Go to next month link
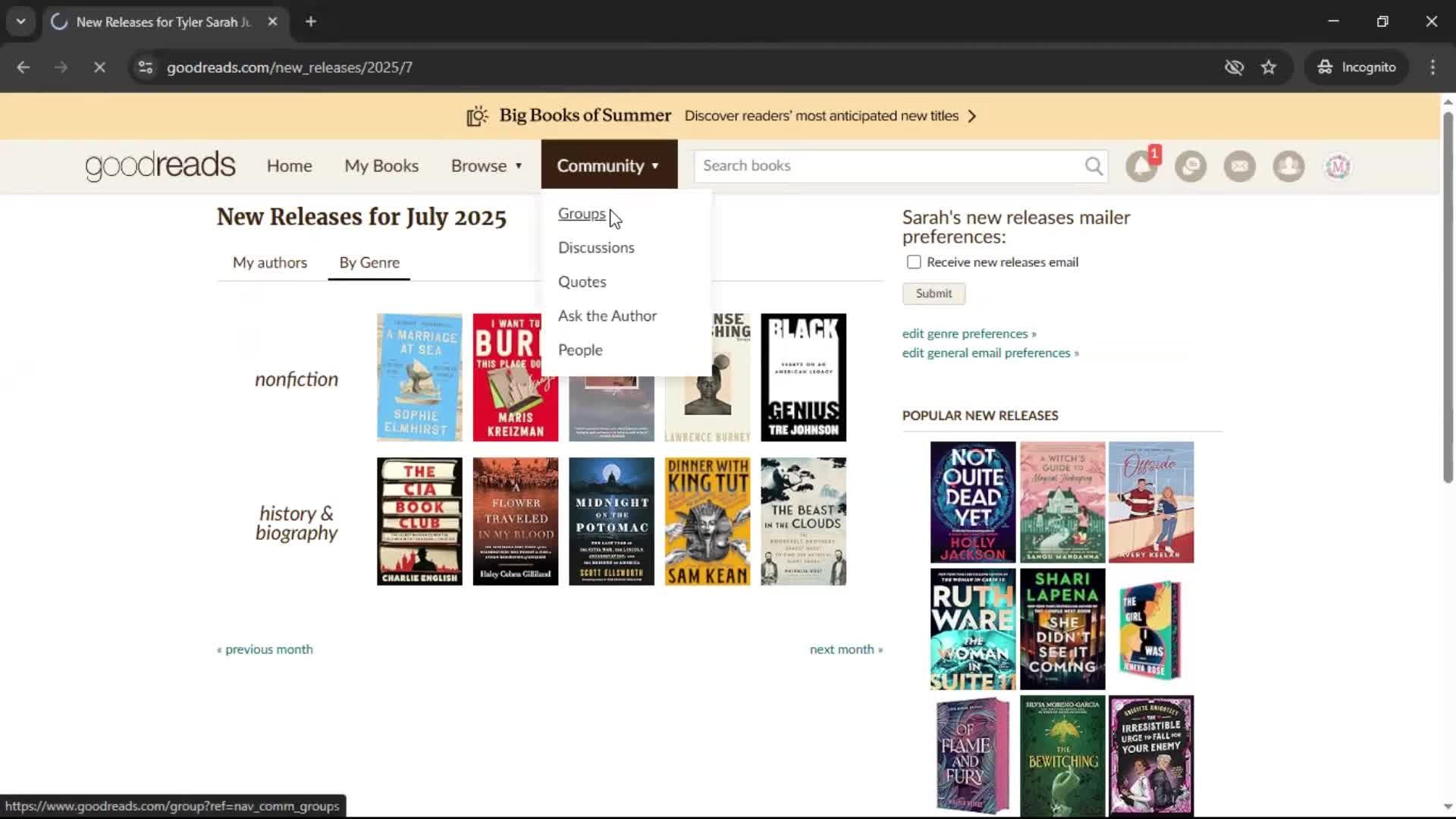Image resolution: width=1456 pixels, height=819 pixels. tap(846, 650)
